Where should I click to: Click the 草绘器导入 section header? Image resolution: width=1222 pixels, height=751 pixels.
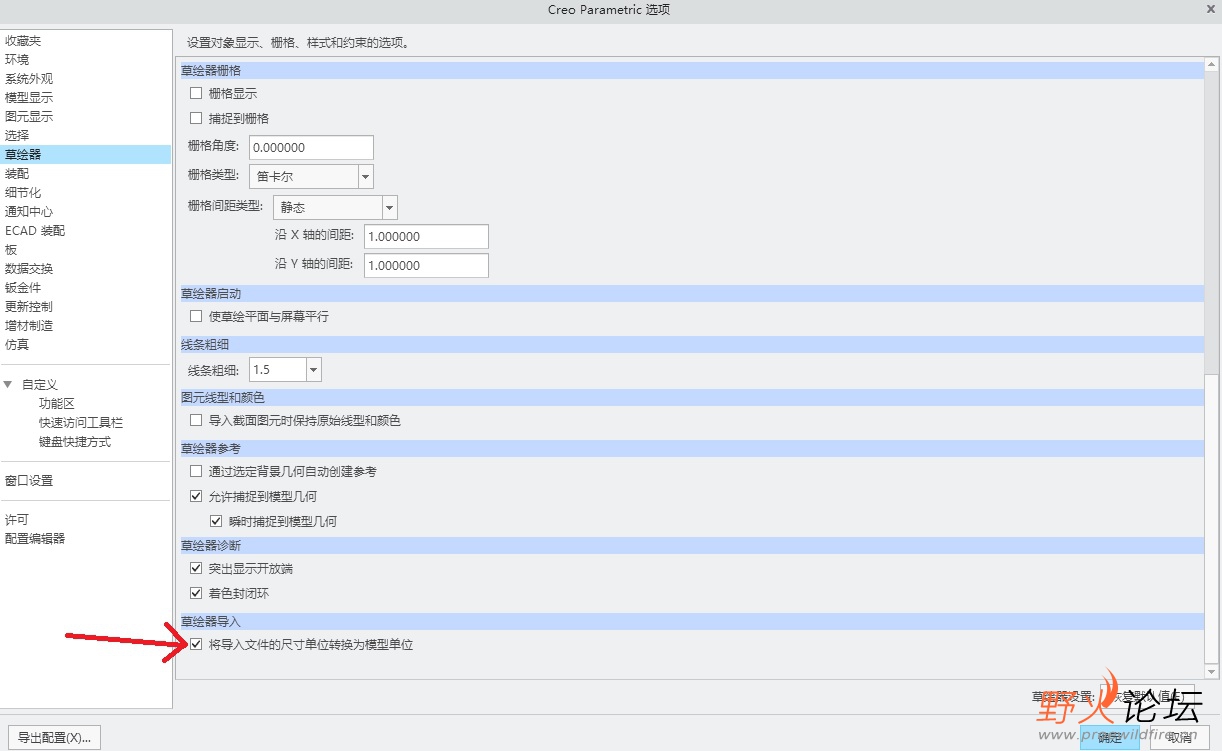[691, 621]
